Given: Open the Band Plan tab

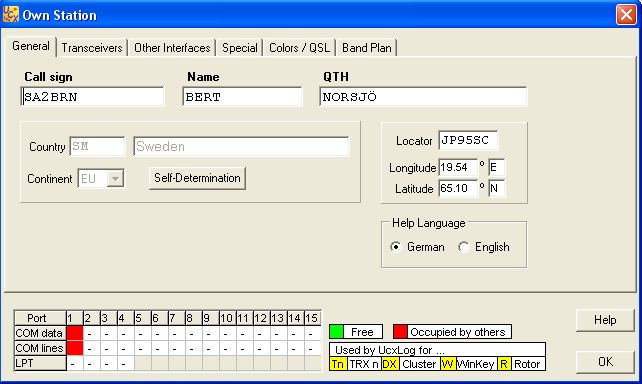Looking at the screenshot, I should 366,48.
